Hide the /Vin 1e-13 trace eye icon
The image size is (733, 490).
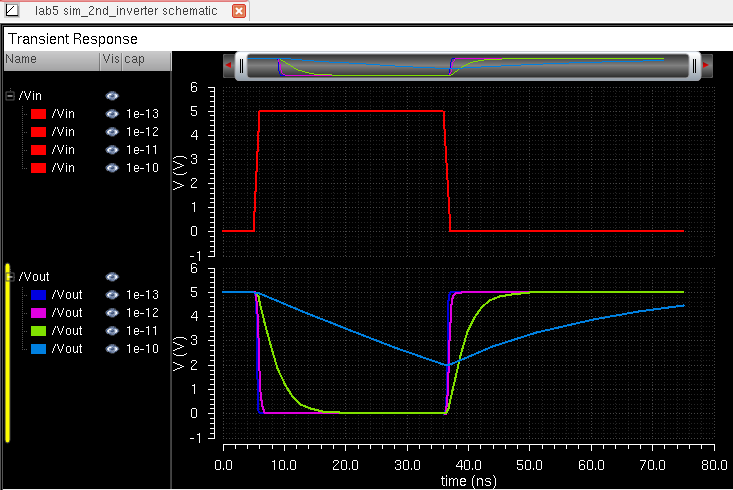tap(112, 114)
